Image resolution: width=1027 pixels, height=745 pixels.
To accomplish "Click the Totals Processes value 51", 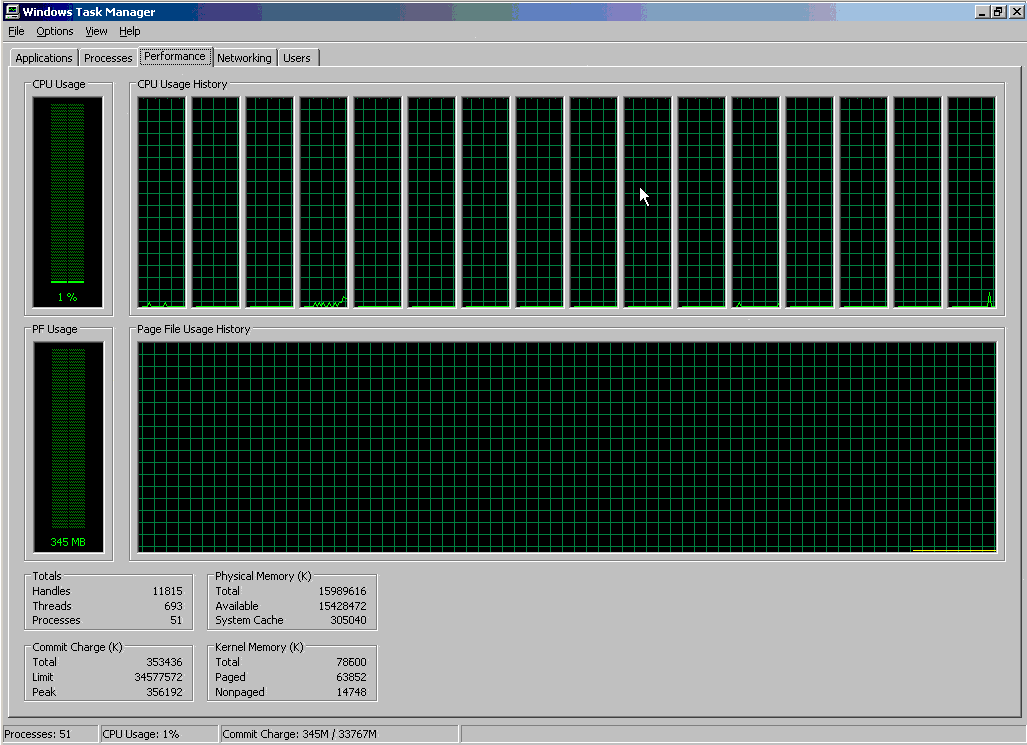I will (176, 620).
